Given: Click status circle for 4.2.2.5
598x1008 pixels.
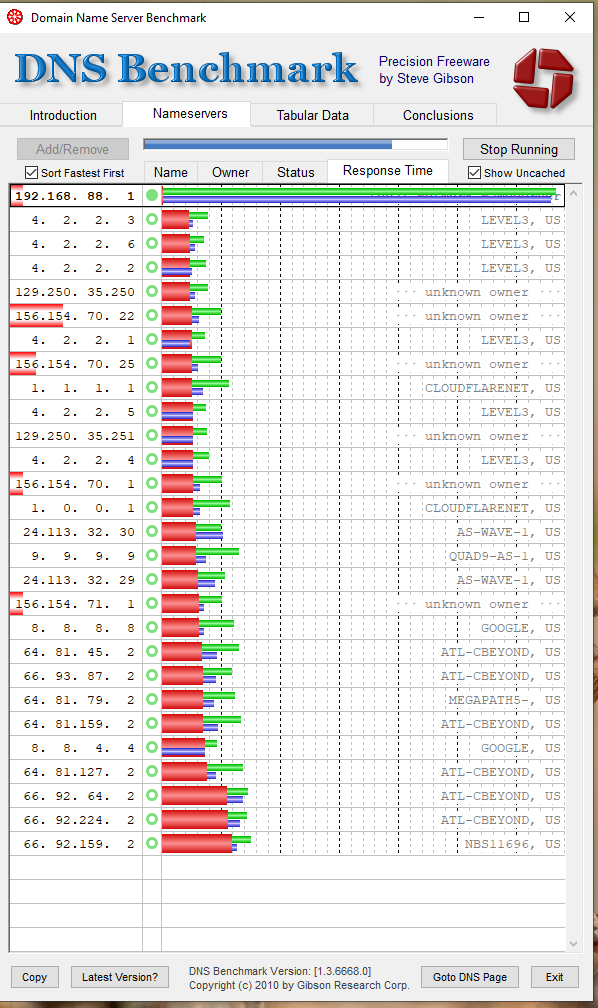Looking at the screenshot, I should coord(152,411).
